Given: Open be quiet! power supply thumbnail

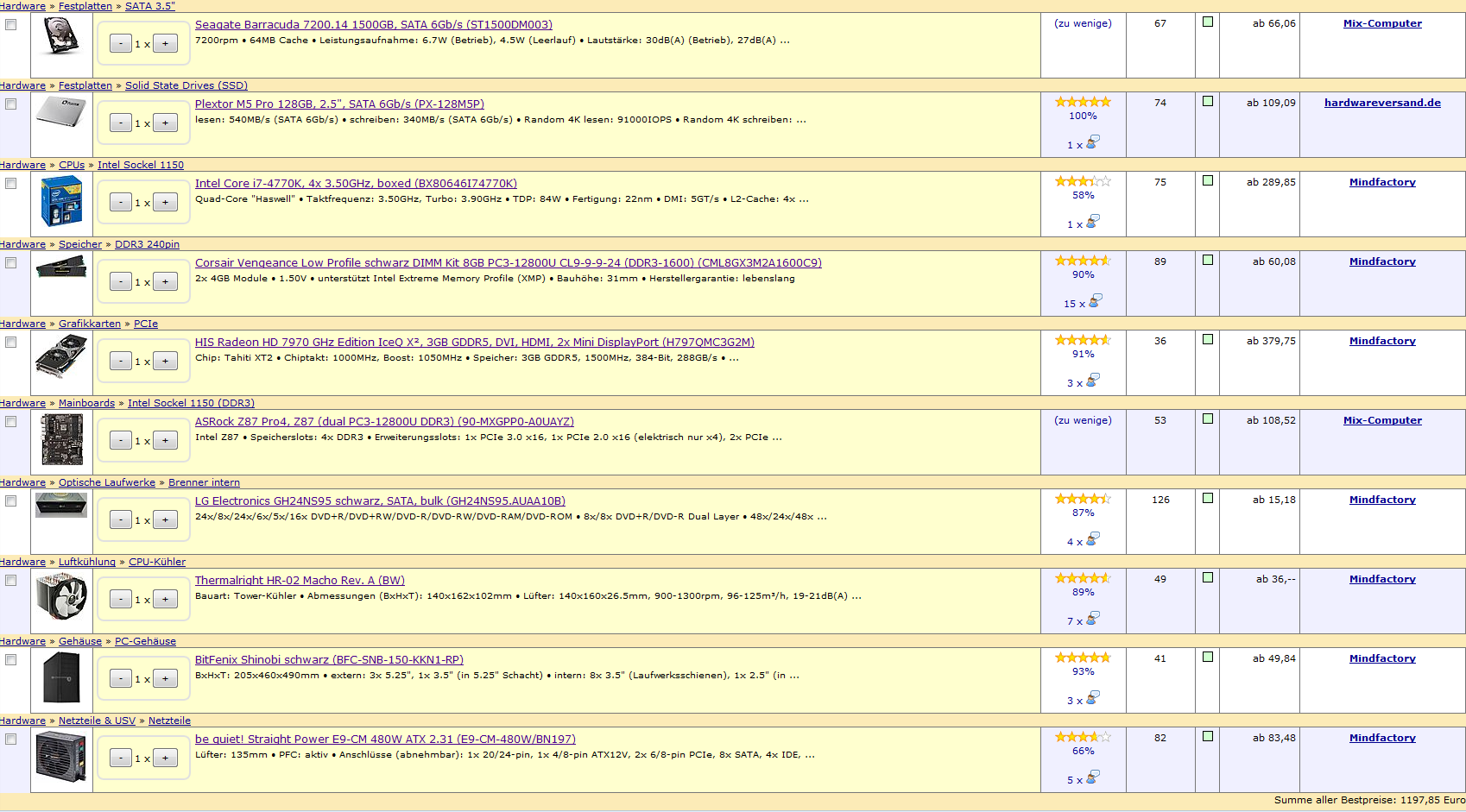Looking at the screenshot, I should (x=61, y=756).
